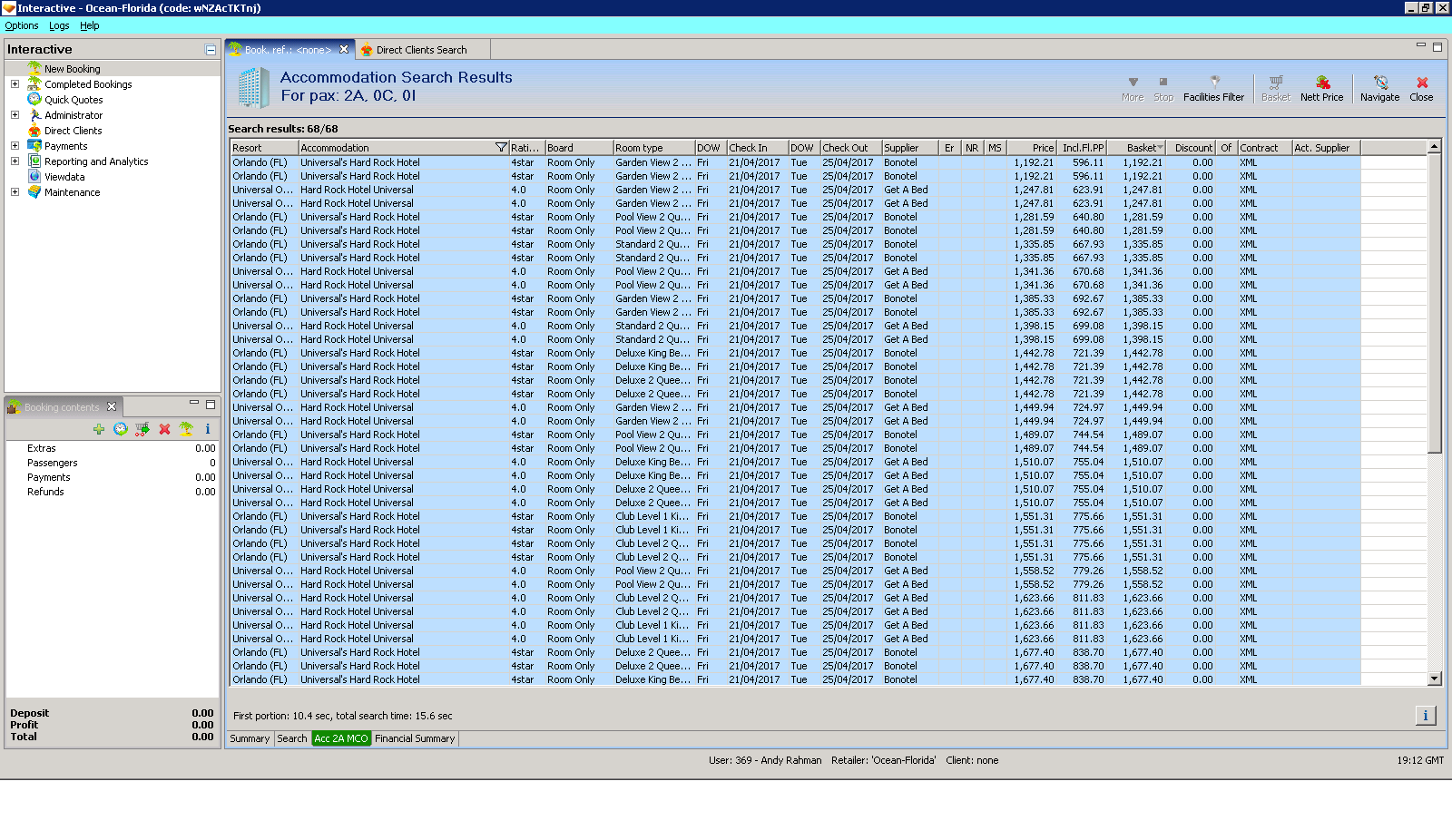Sort results by Board column header
This screenshot has width=1452, height=840.
tap(579, 148)
